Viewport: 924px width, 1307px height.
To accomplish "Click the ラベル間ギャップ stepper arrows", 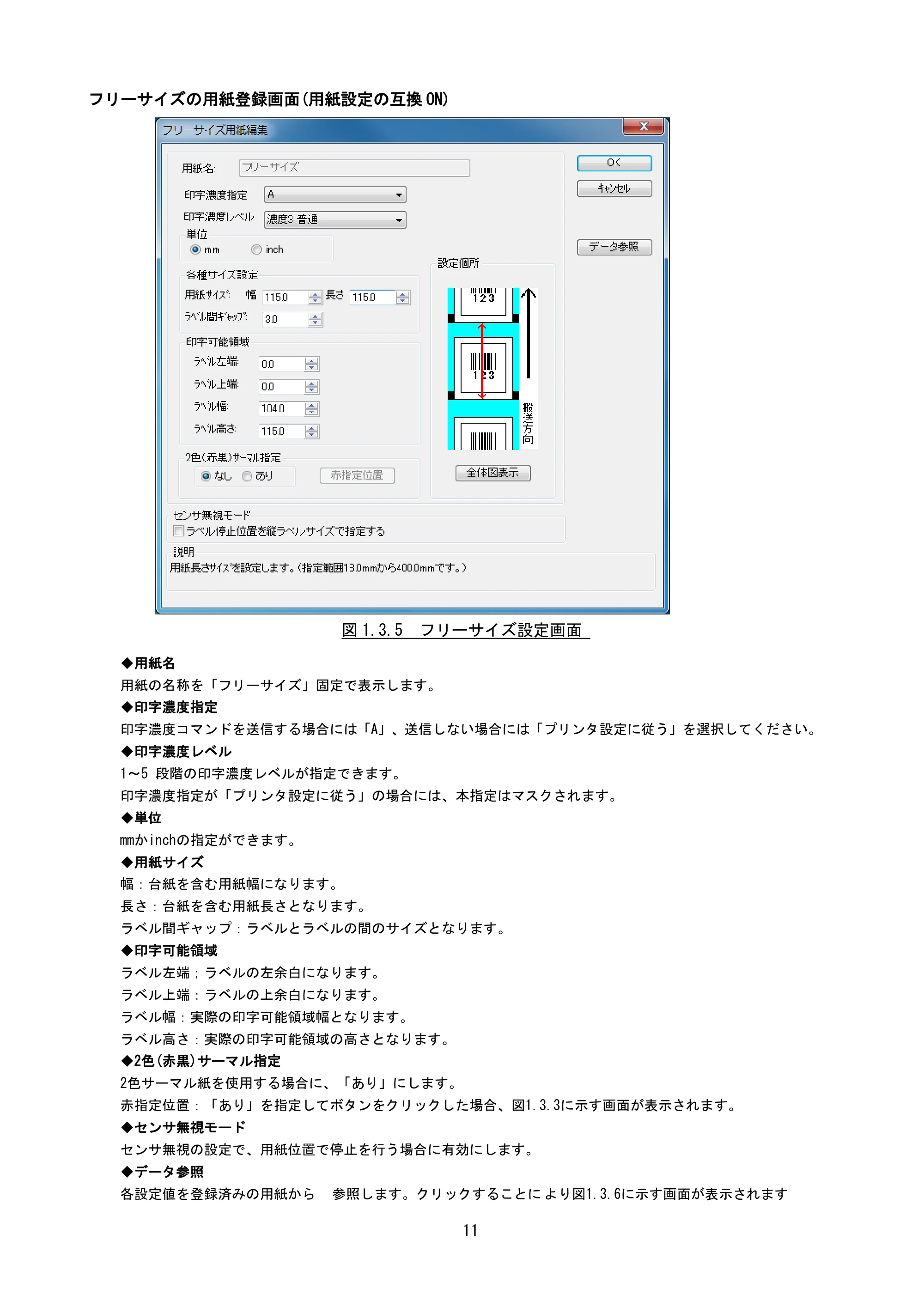I will [x=315, y=319].
